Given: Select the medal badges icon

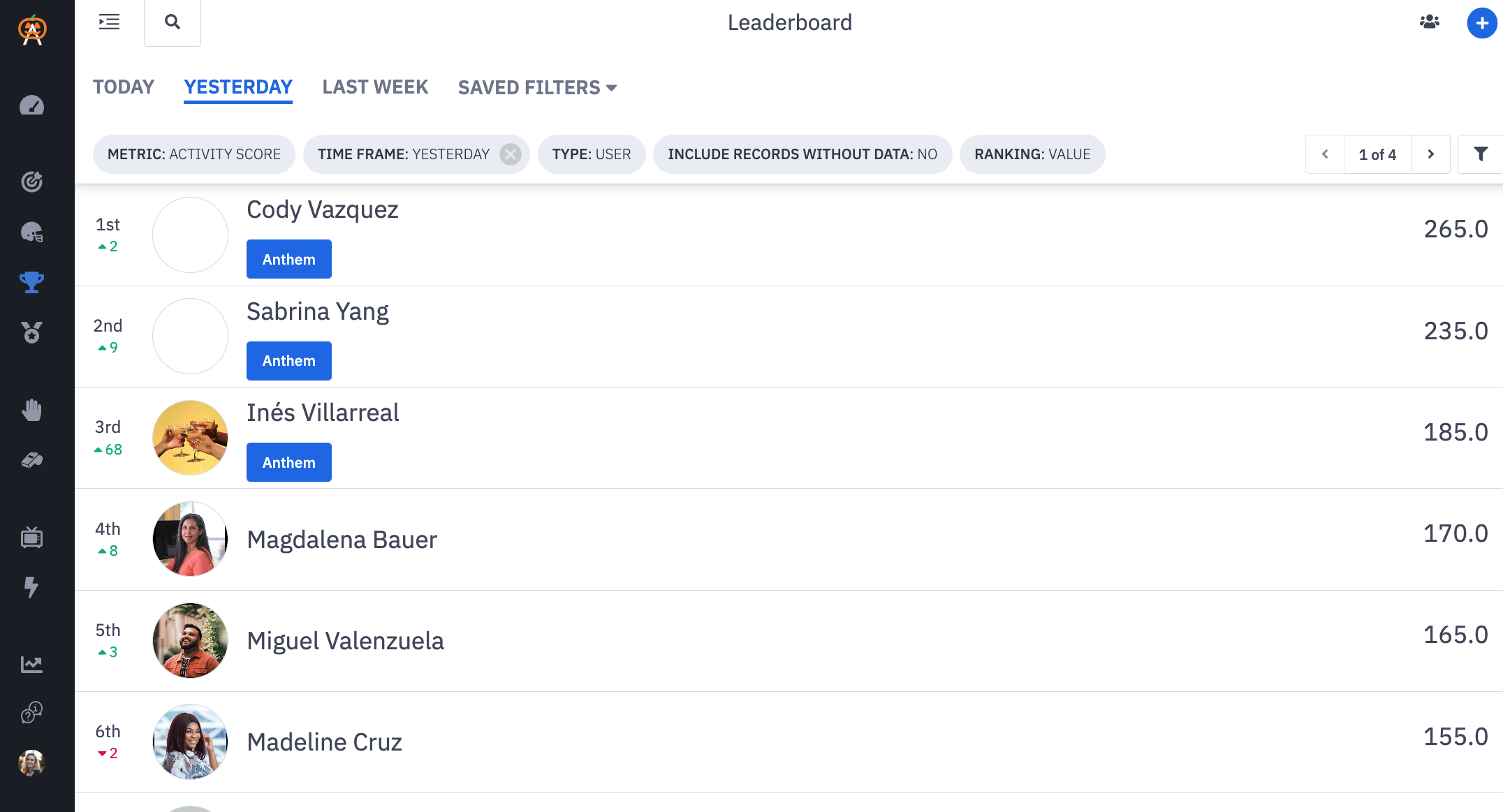Looking at the screenshot, I should 31,333.
